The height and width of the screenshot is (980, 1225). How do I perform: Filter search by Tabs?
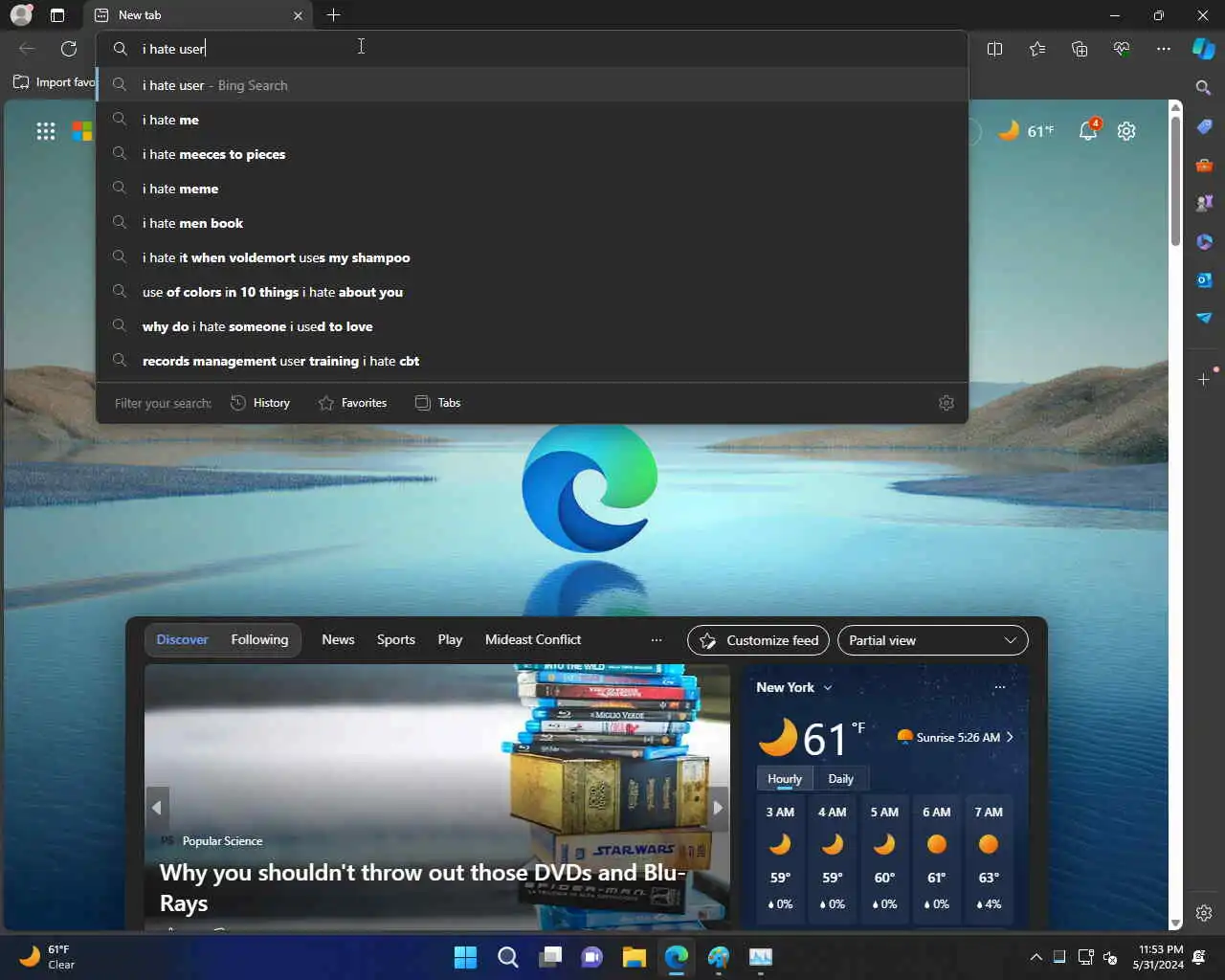(437, 403)
